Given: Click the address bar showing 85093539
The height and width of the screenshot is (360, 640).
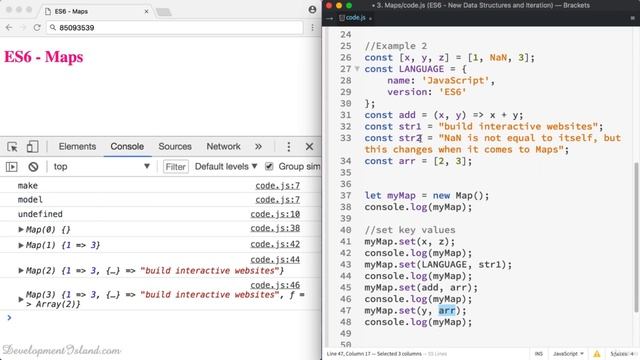Looking at the screenshot, I should 175,27.
